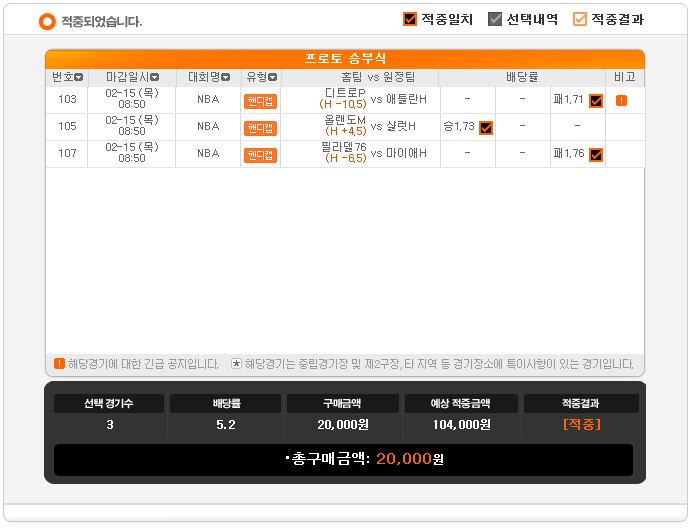Click the 디트로P vs 애틀란H match text
The height and width of the screenshot is (529, 692).
373,99
